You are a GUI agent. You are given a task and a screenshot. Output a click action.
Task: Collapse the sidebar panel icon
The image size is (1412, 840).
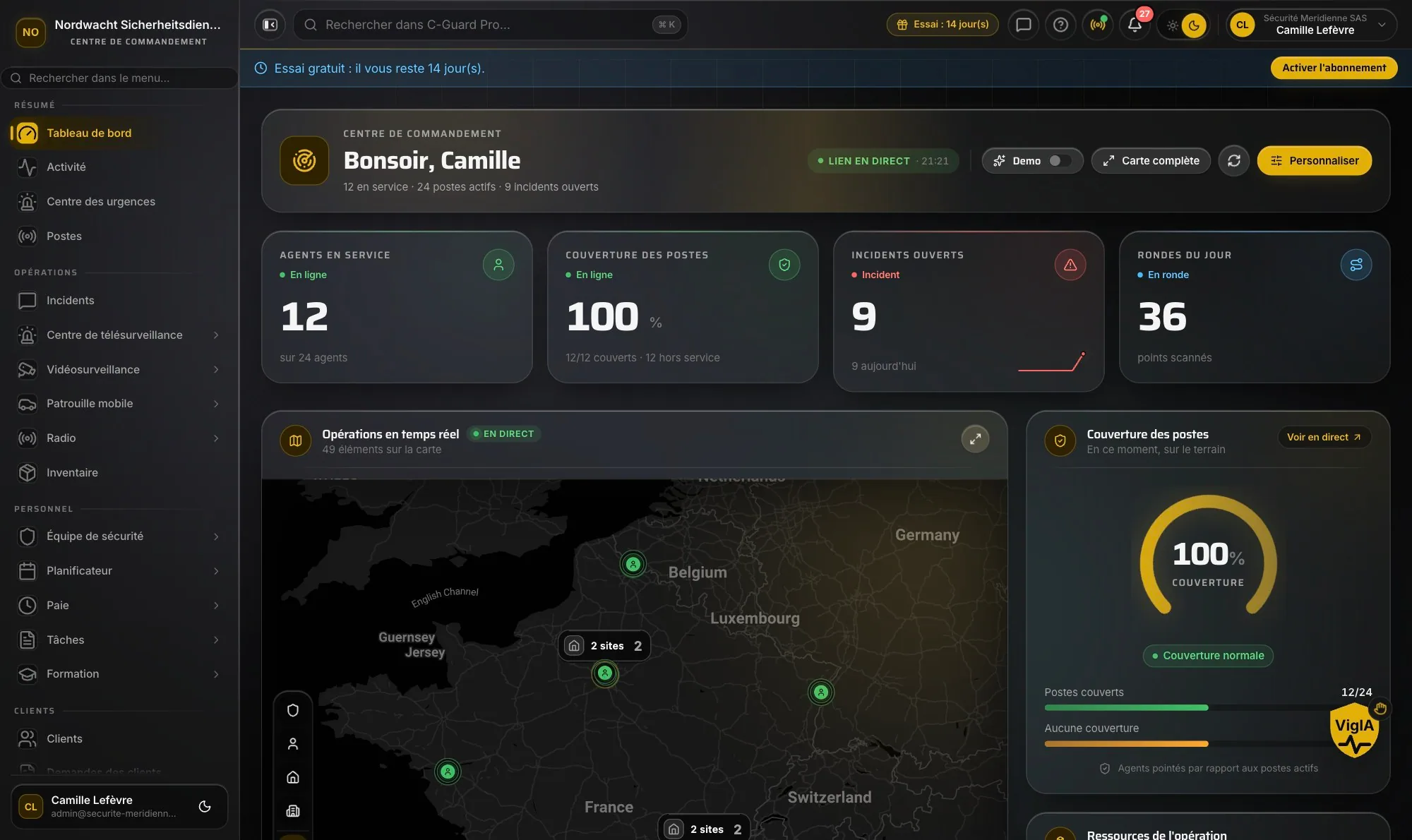point(270,25)
